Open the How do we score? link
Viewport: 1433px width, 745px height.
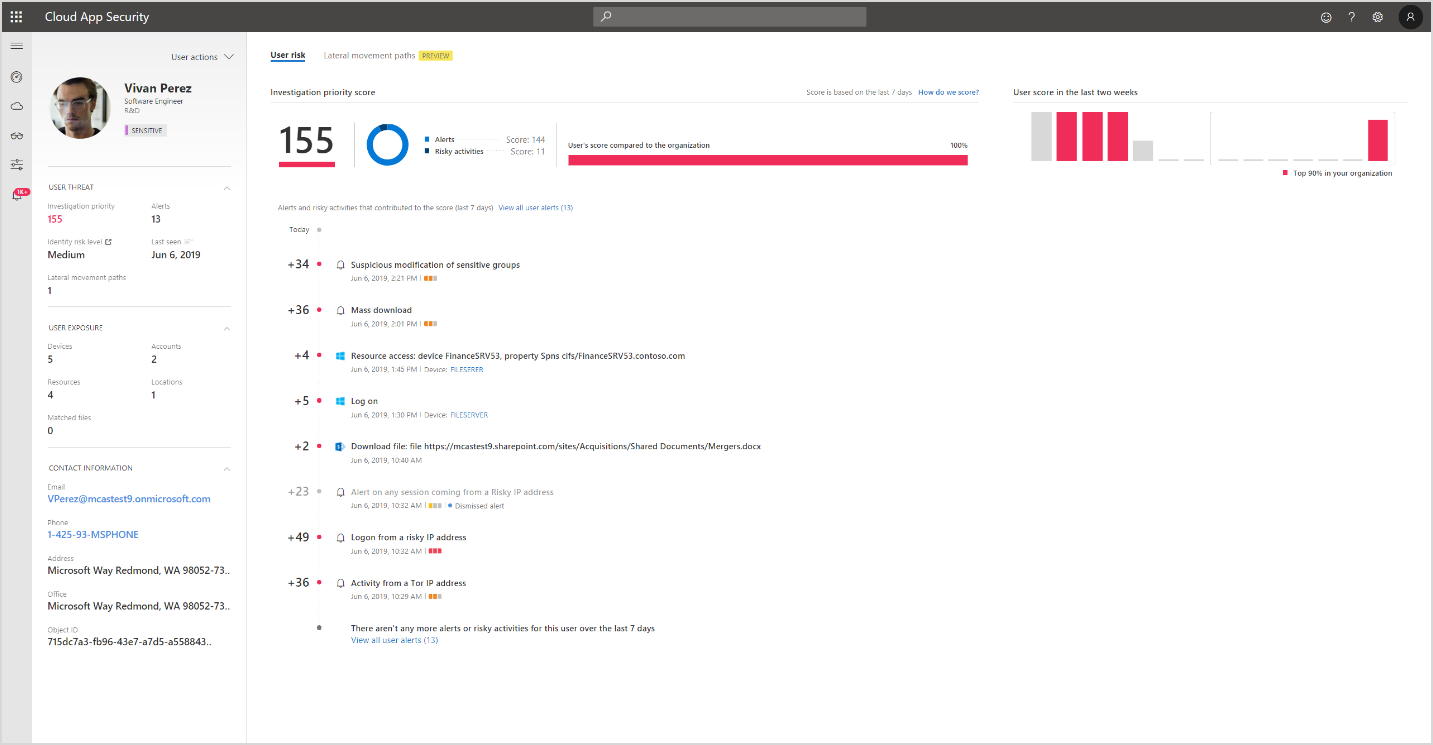tap(948, 91)
